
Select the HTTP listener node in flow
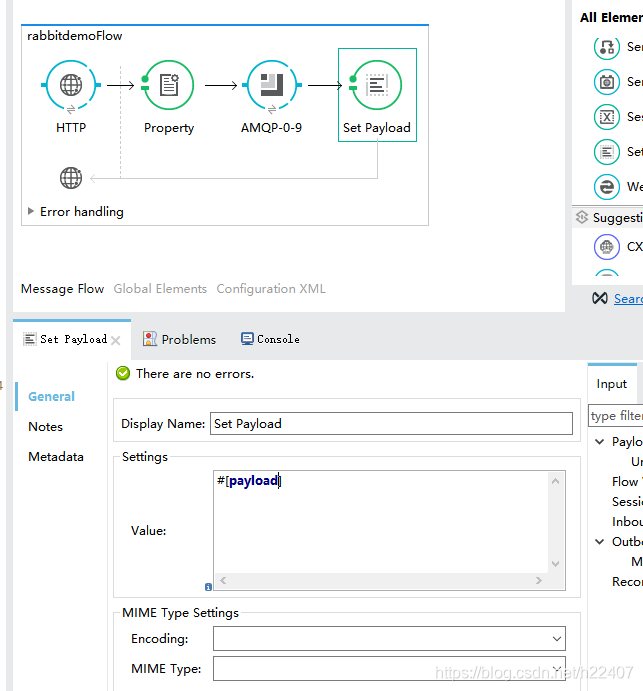(x=71, y=85)
